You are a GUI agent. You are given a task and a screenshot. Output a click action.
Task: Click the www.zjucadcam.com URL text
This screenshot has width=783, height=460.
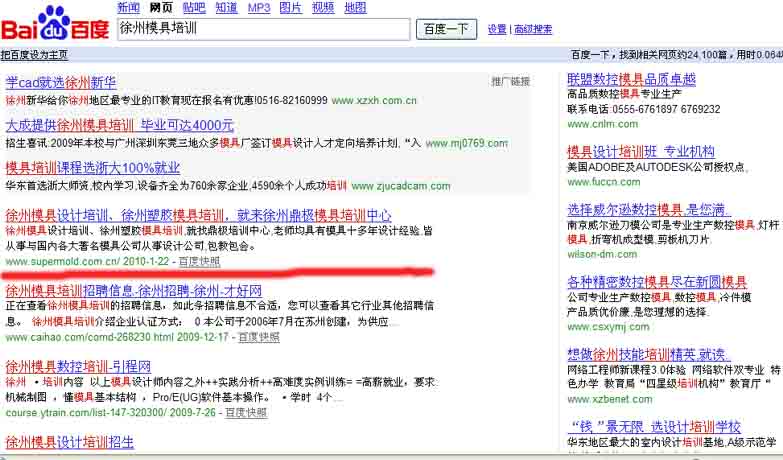pos(401,186)
